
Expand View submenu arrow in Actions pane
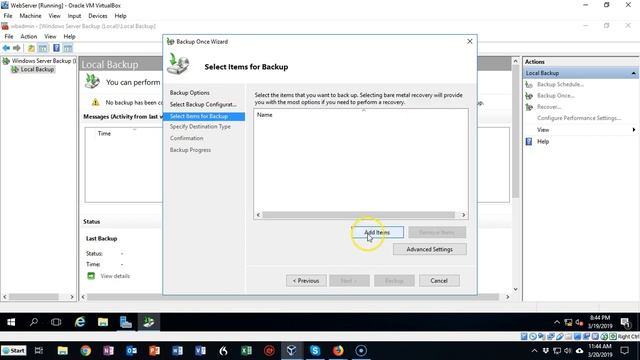[x=633, y=130]
